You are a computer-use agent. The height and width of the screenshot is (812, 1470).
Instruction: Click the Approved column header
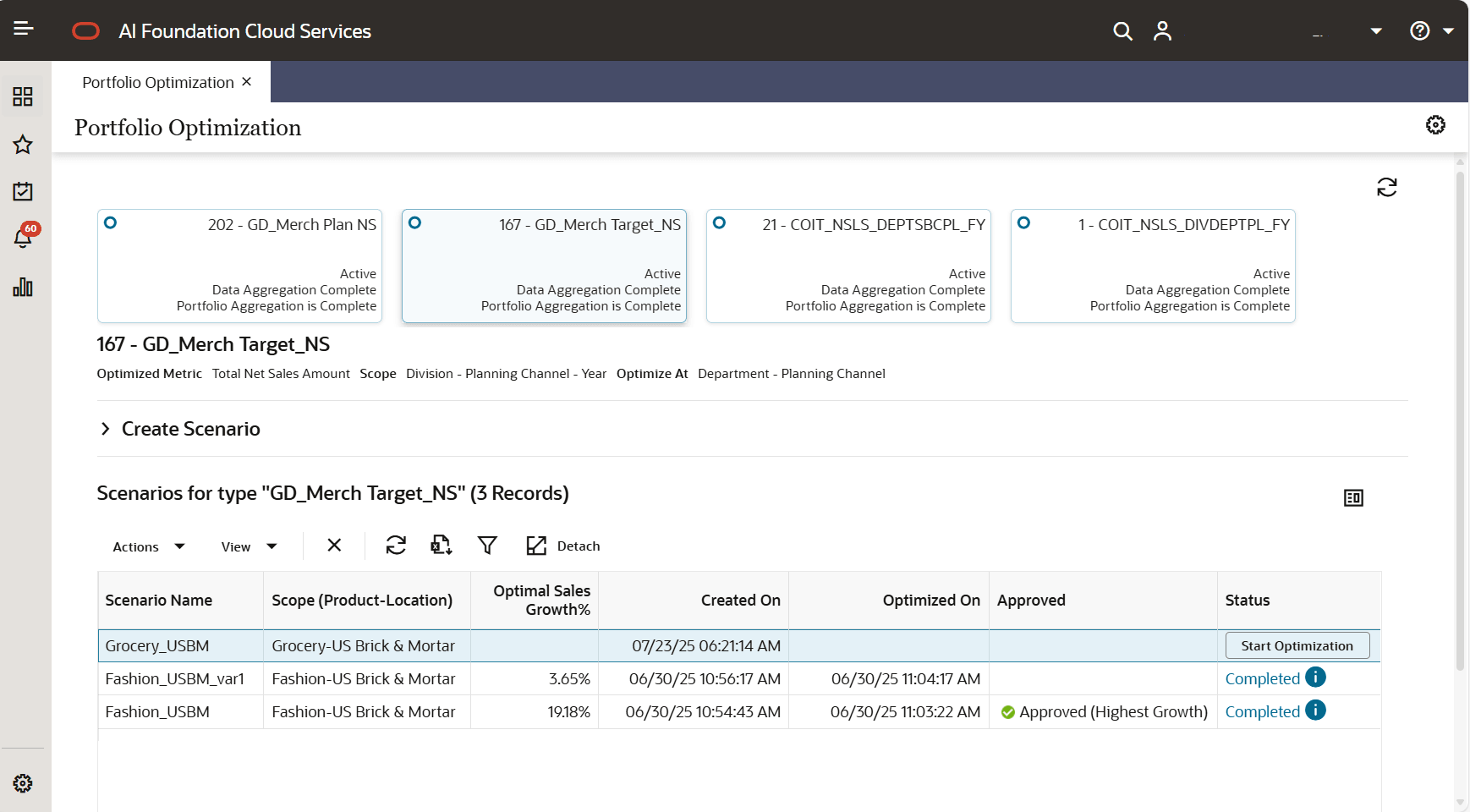pyautogui.click(x=1103, y=601)
